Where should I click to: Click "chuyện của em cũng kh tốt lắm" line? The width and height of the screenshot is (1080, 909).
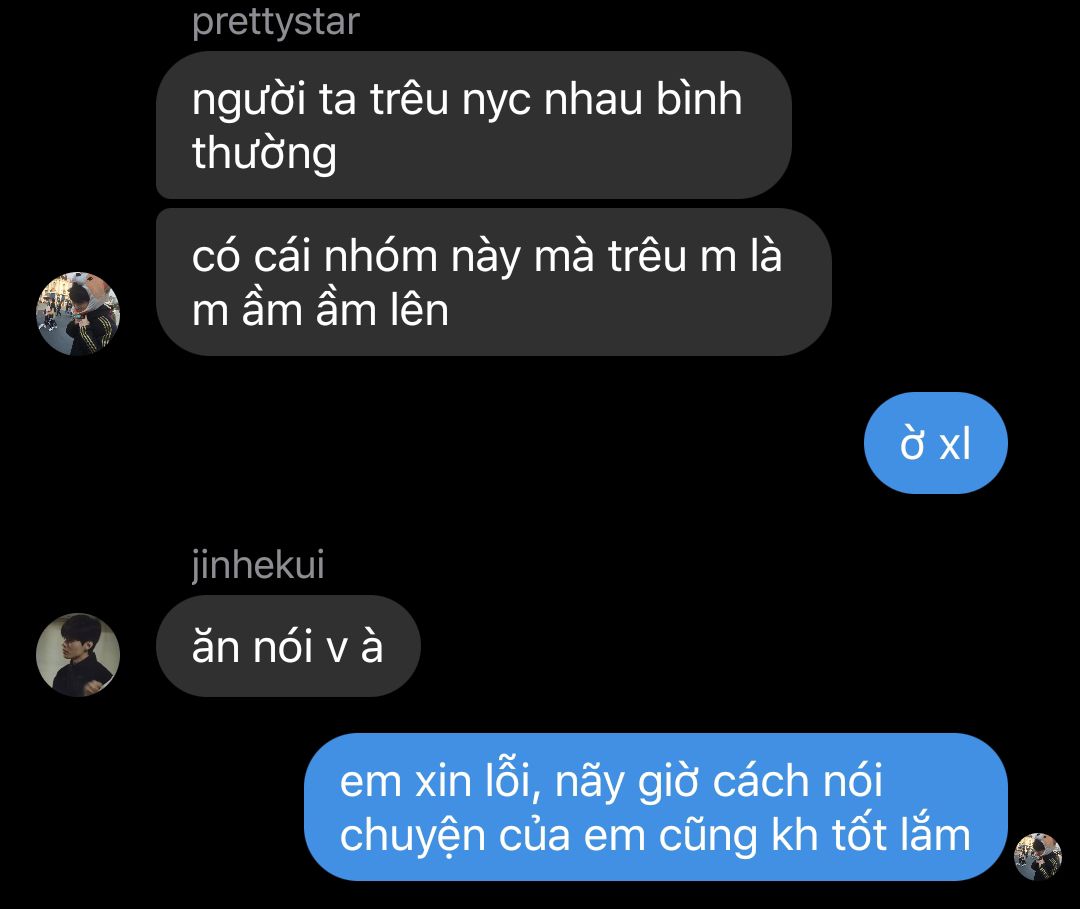pyautogui.click(x=655, y=836)
